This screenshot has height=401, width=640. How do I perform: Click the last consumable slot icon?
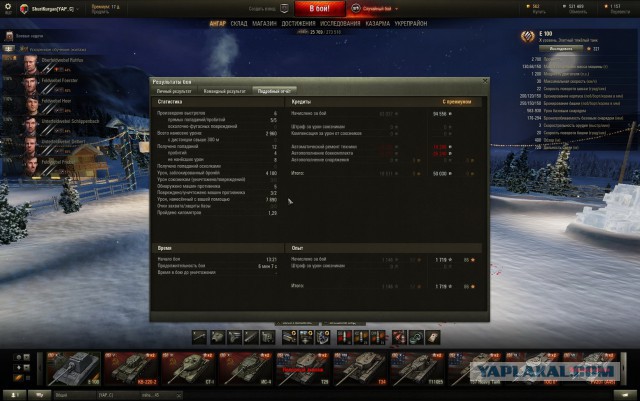click(x=433, y=337)
